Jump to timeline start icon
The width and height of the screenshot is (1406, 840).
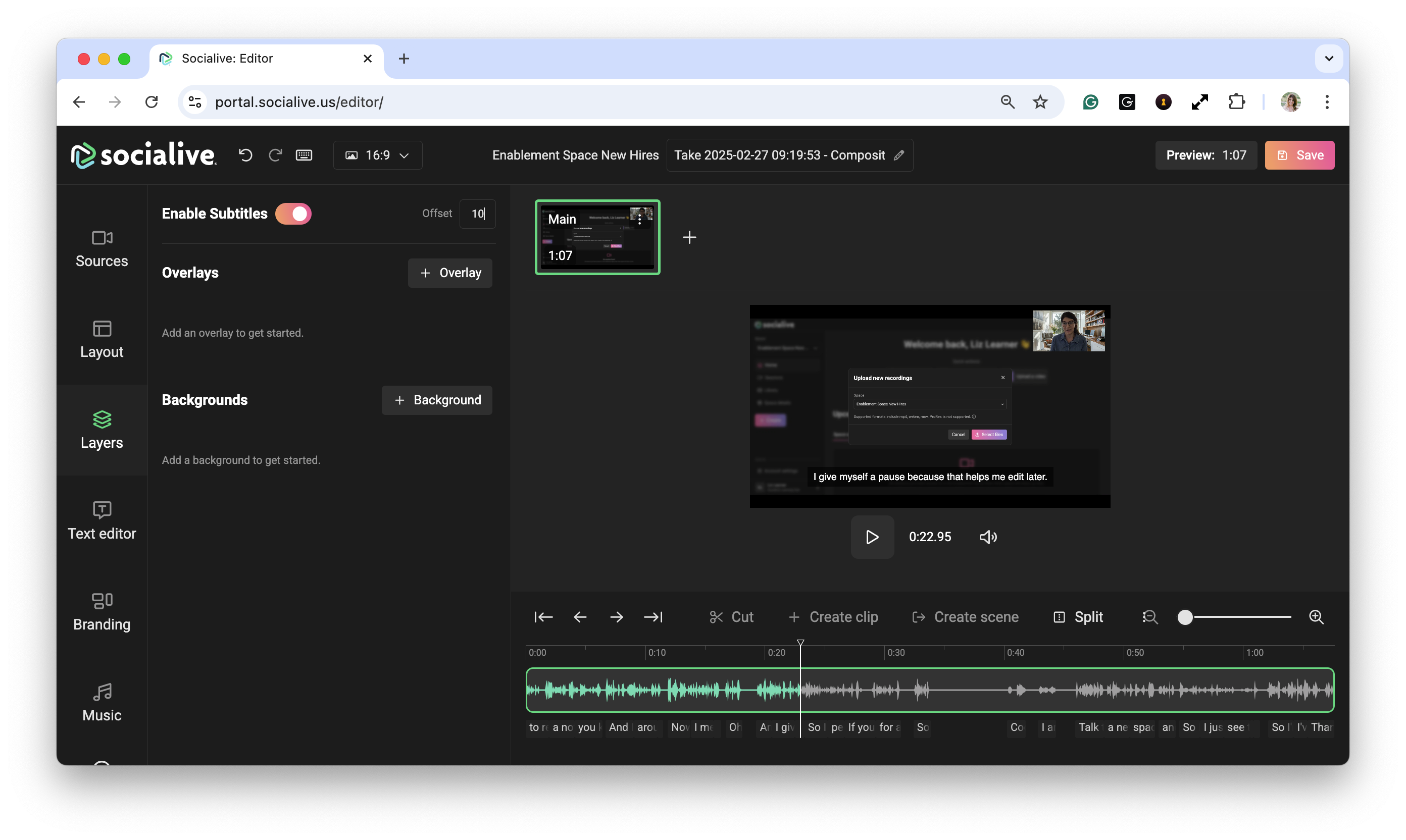click(x=543, y=617)
